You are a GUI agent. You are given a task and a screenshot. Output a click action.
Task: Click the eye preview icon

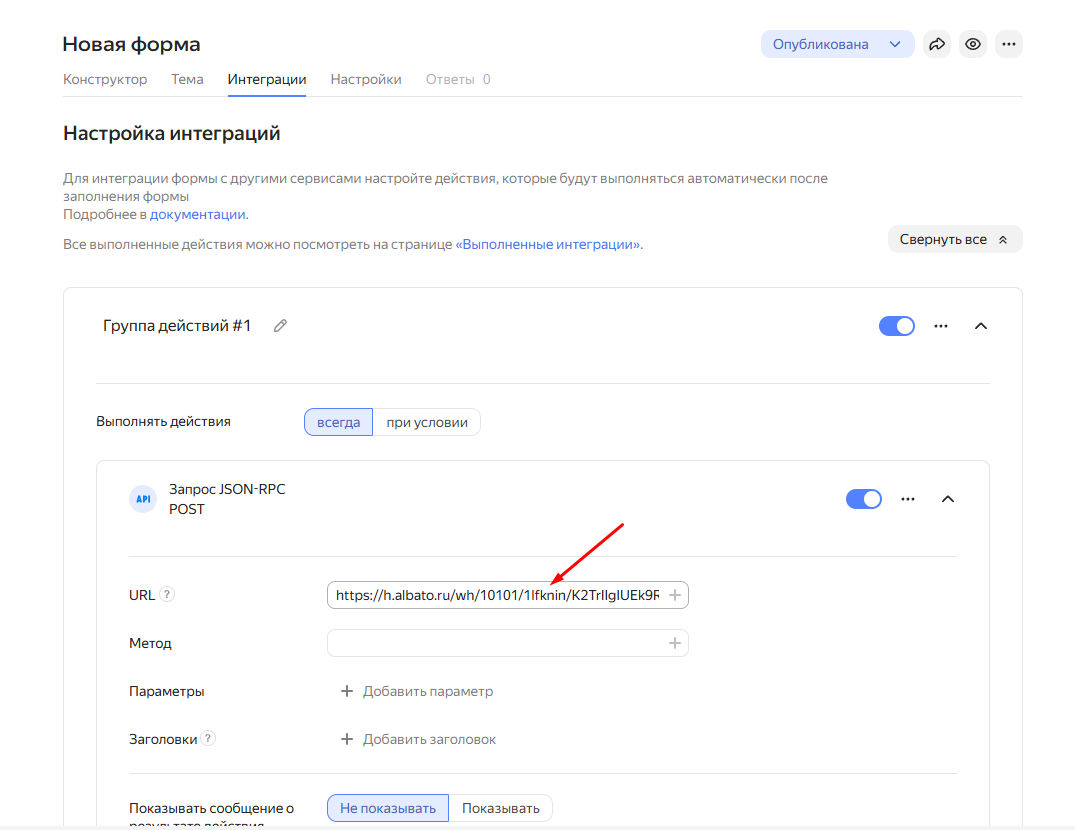pos(972,44)
